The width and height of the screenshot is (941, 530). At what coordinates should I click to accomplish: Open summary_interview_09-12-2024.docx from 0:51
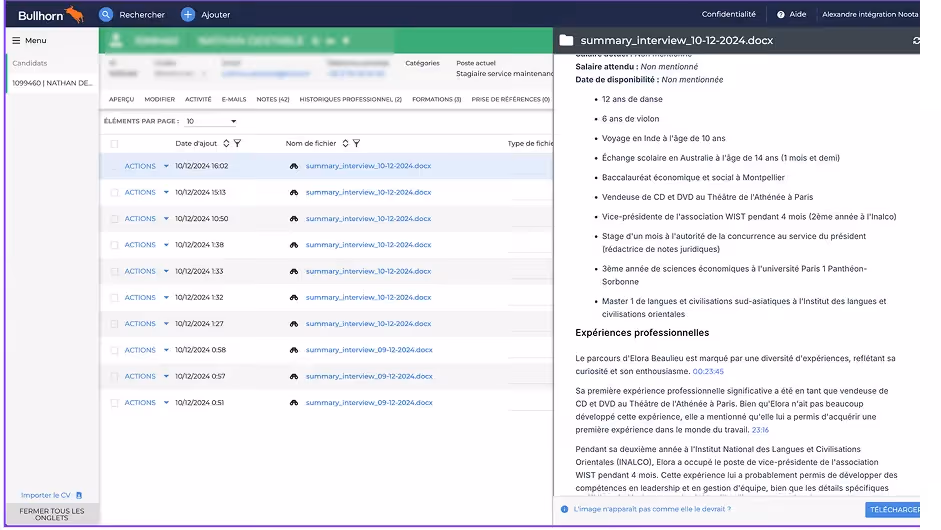point(369,403)
